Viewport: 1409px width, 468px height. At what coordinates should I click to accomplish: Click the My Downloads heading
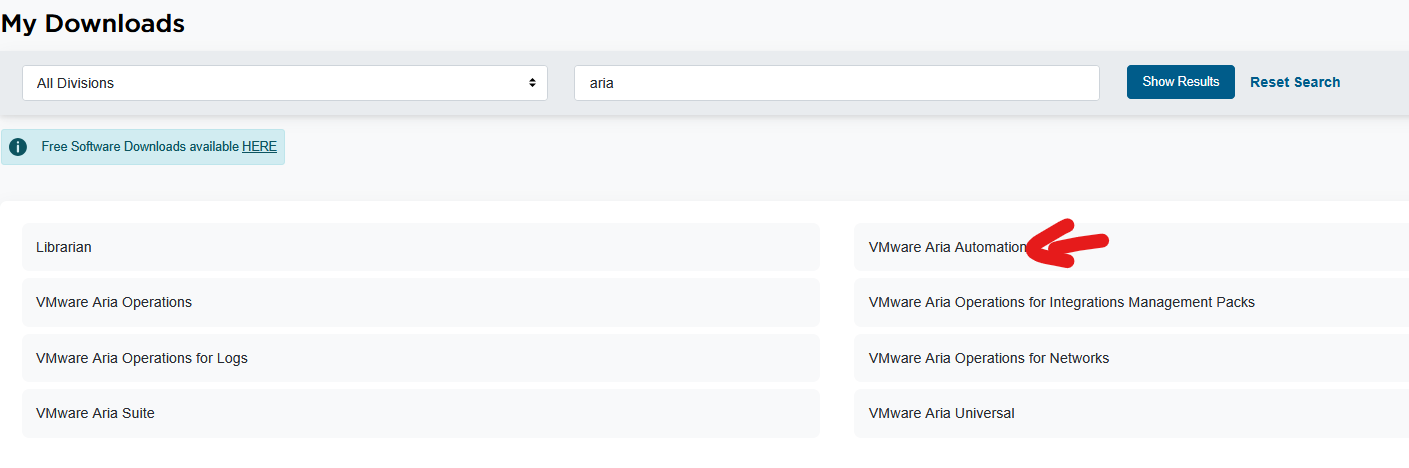[93, 23]
